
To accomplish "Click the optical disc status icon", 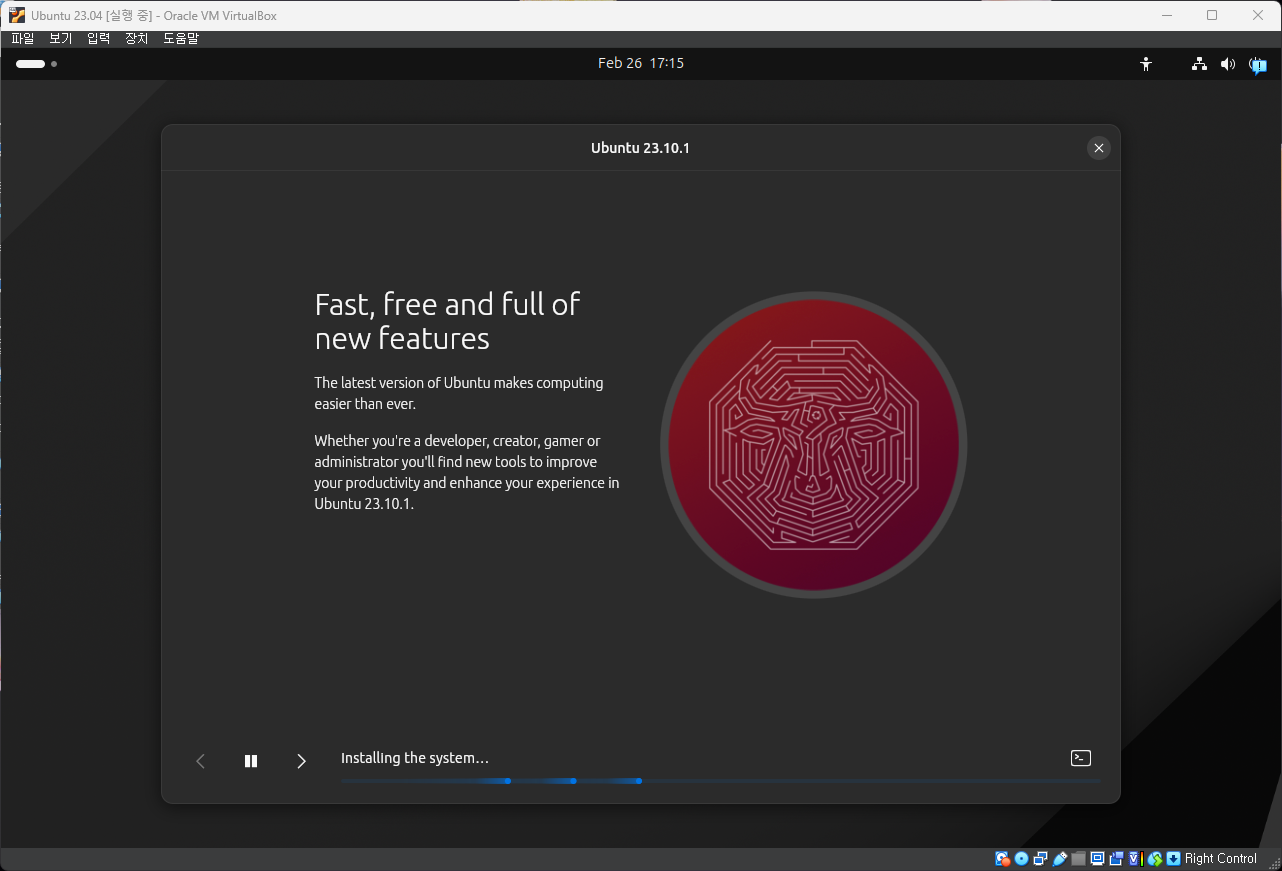I will tap(1021, 858).
